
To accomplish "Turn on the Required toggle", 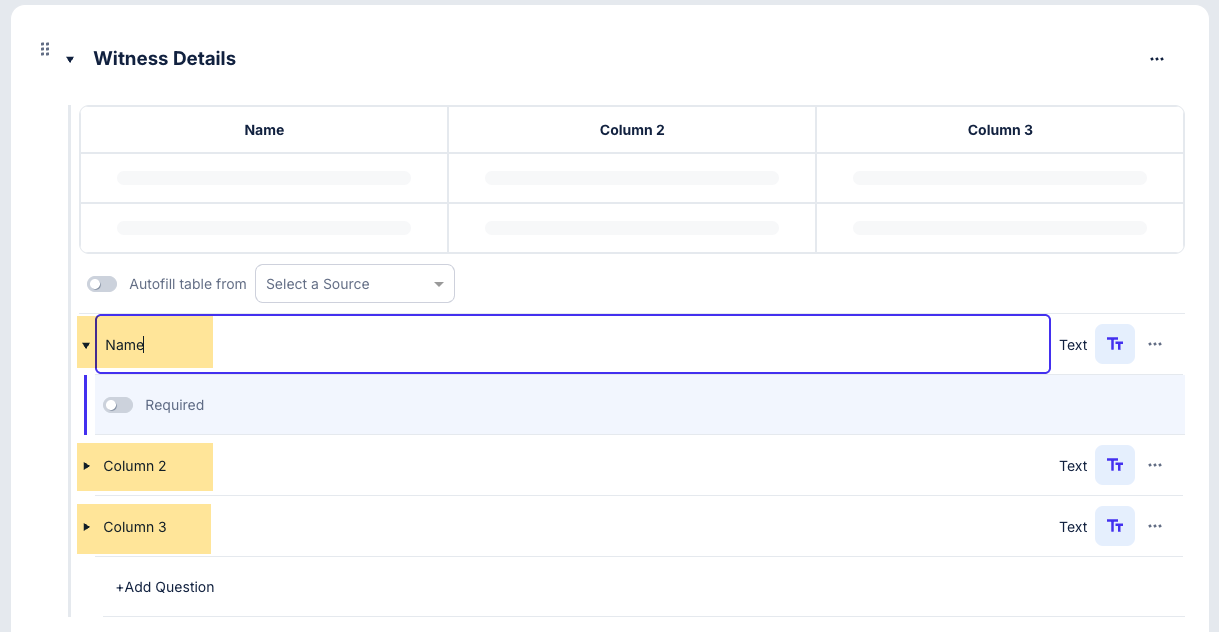I will 118,405.
